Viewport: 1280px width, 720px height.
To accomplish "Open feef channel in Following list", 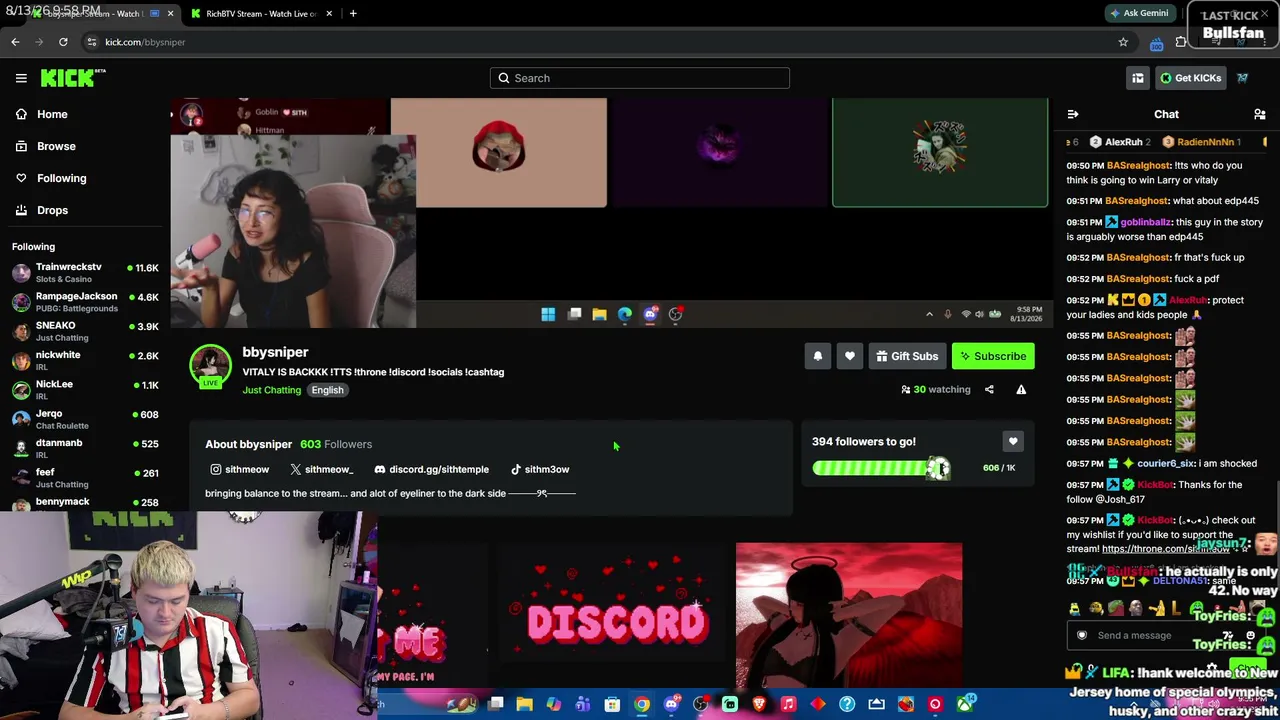I will [86, 477].
